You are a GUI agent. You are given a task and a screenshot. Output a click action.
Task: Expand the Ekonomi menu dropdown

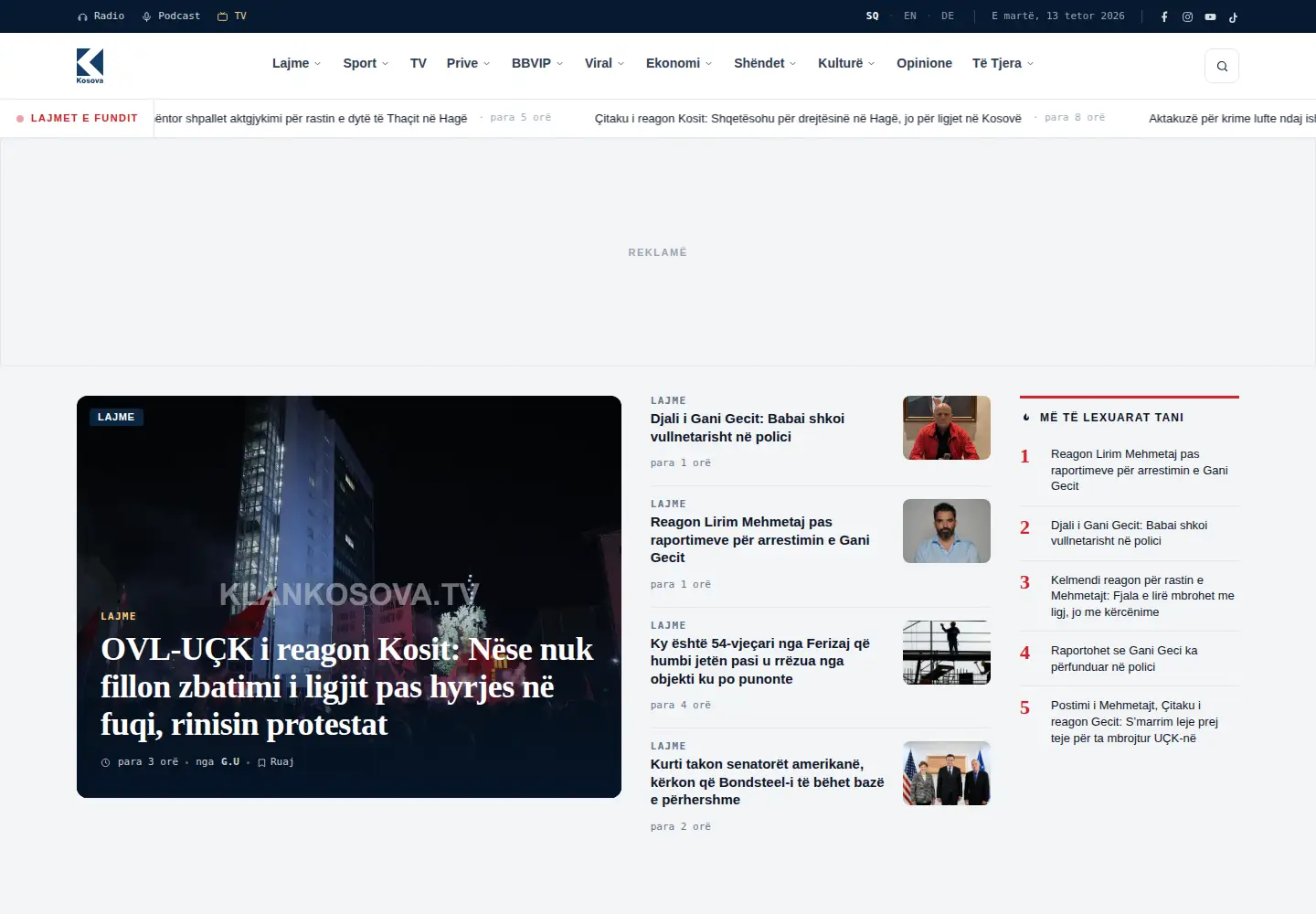[679, 63]
